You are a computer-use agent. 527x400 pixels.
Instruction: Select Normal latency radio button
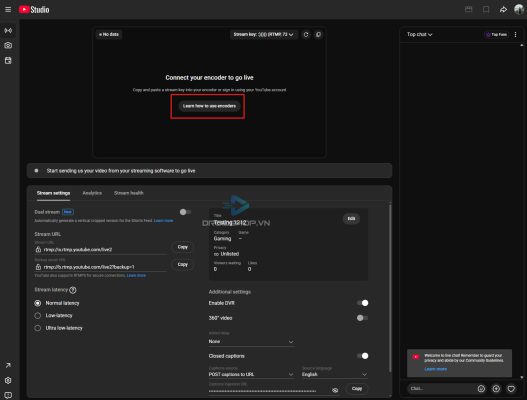point(38,303)
